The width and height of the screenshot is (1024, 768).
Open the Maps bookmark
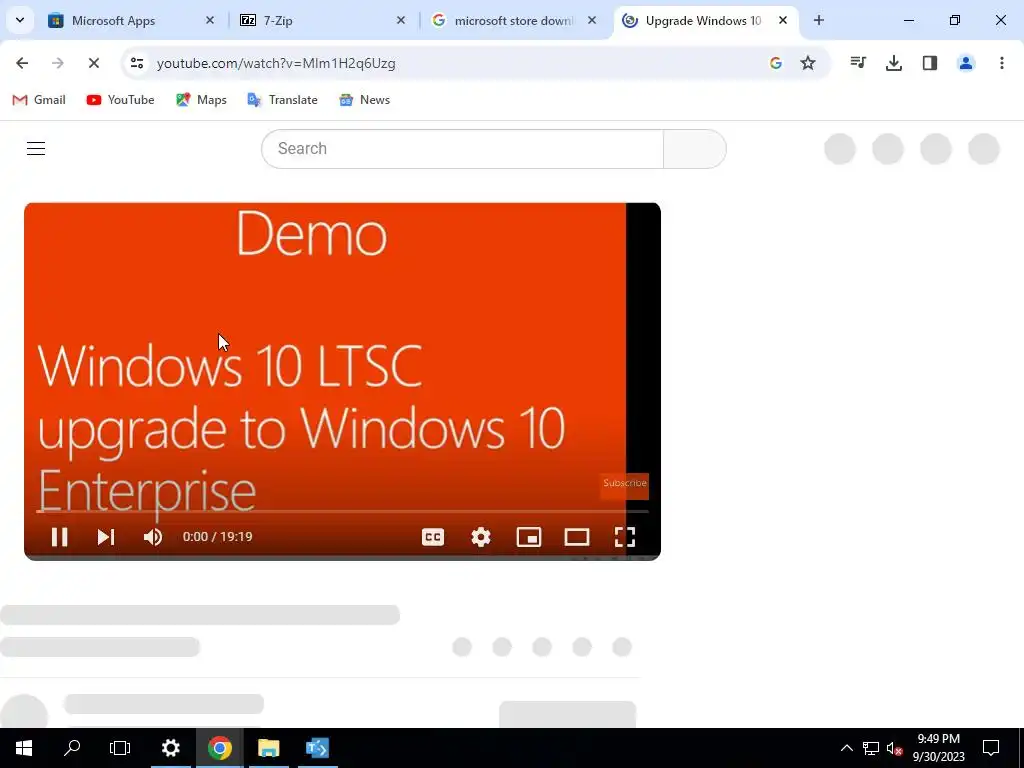click(201, 100)
